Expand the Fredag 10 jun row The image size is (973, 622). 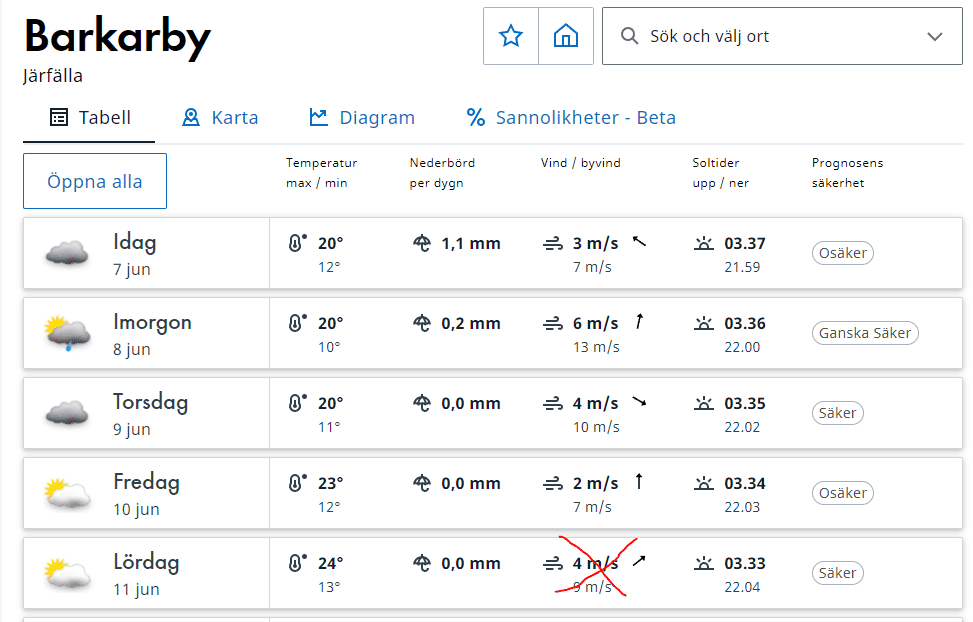(493, 494)
